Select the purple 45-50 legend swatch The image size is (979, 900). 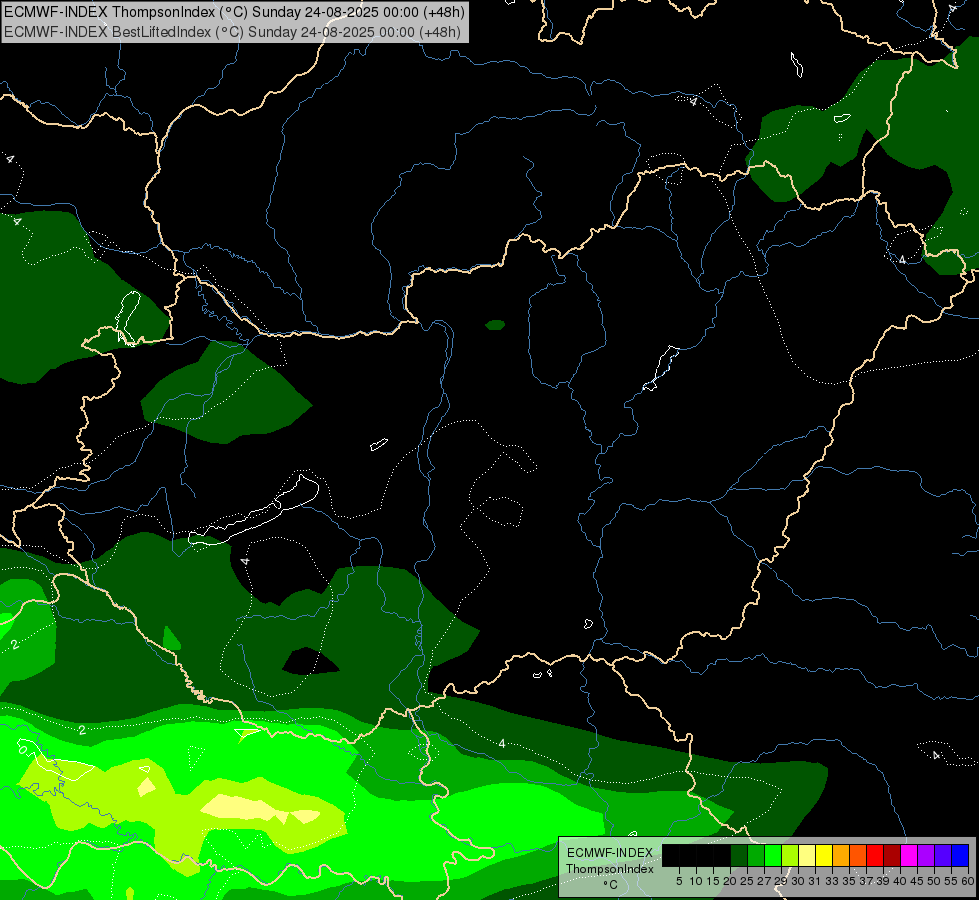pyautogui.click(x=926, y=856)
